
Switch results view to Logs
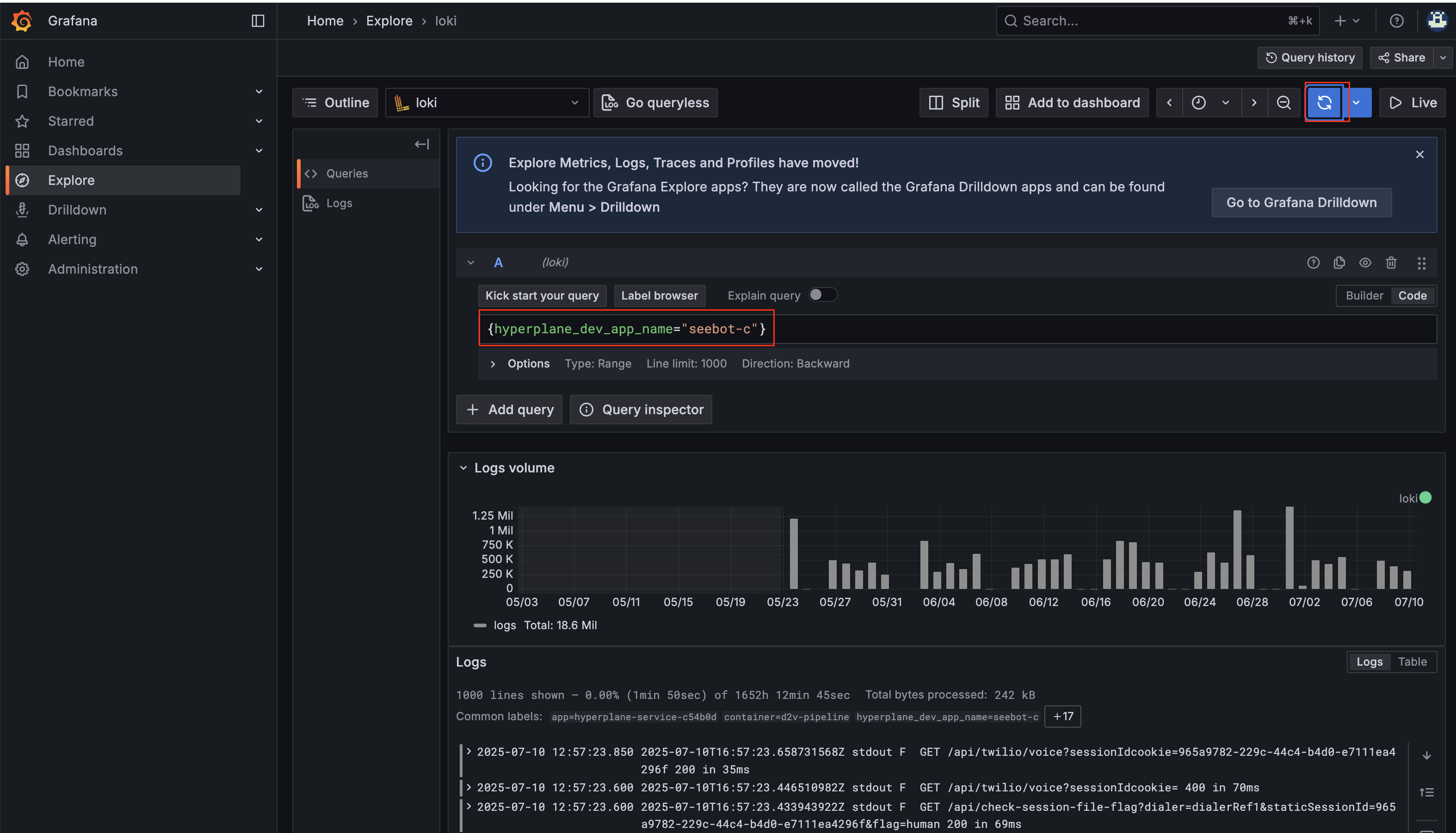[x=1369, y=662]
